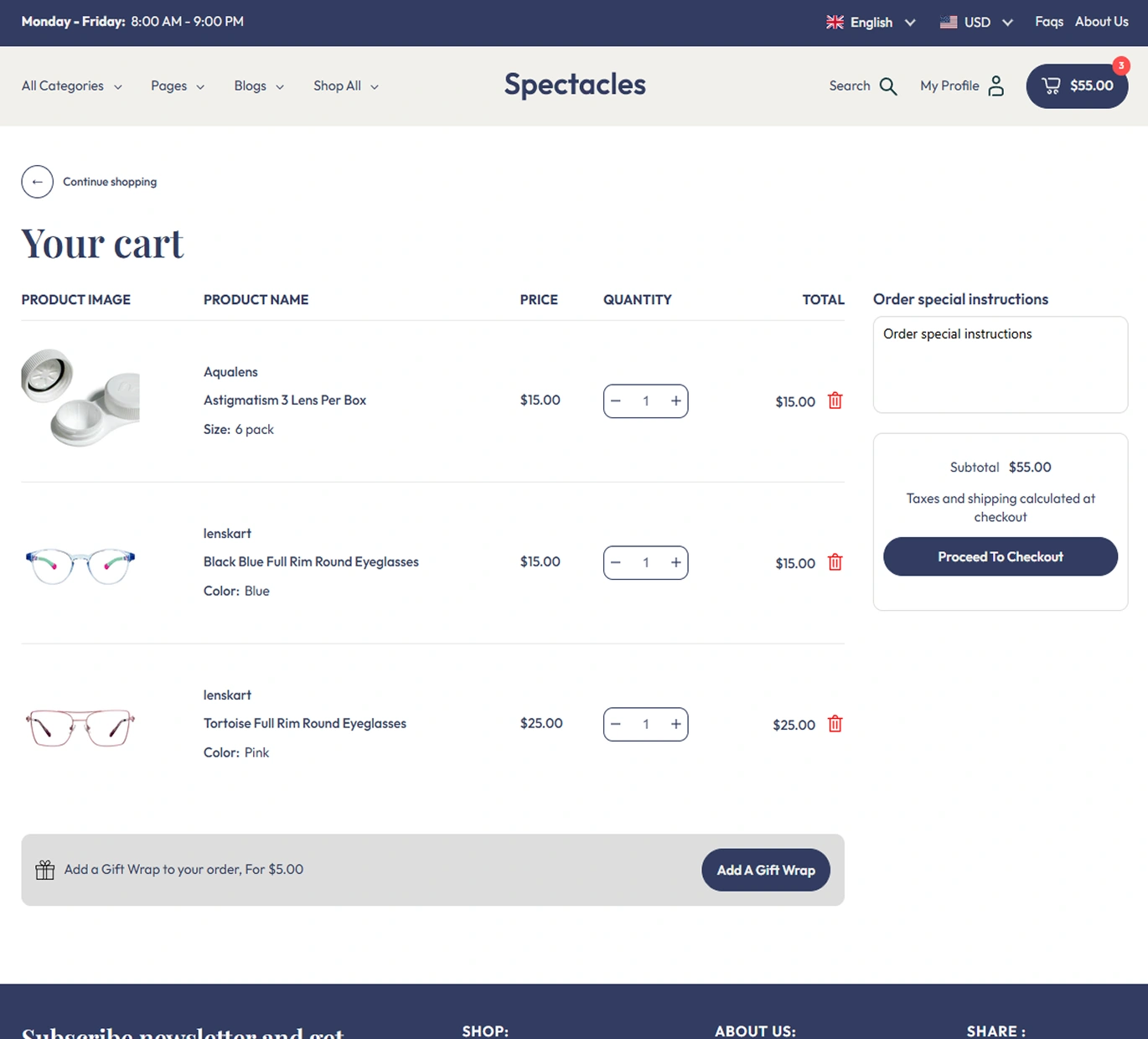Open Tortoise Full Rim Round Eyeglasses link
This screenshot has width=1148, height=1039.
[305, 724]
